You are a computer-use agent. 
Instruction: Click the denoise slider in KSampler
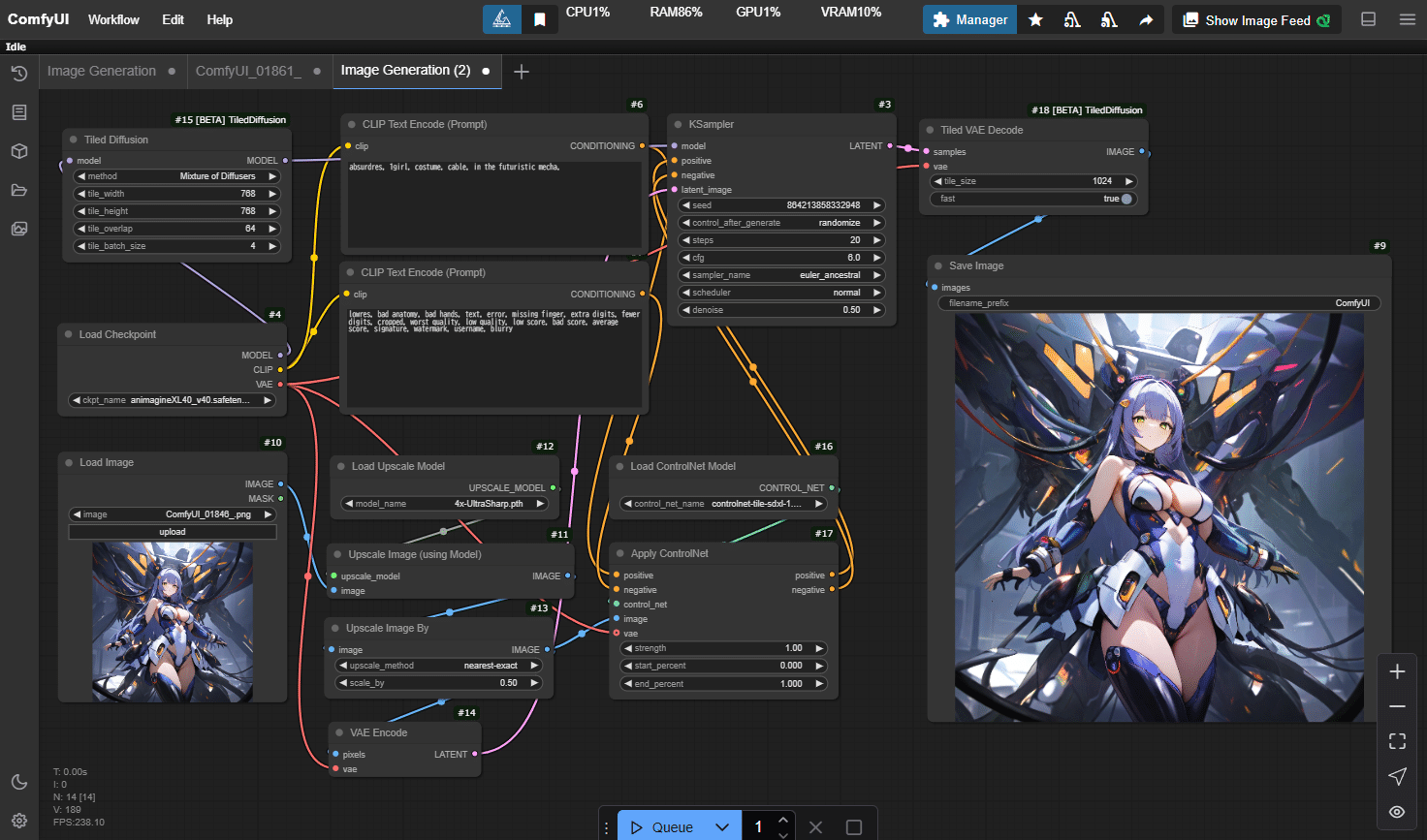pos(780,310)
